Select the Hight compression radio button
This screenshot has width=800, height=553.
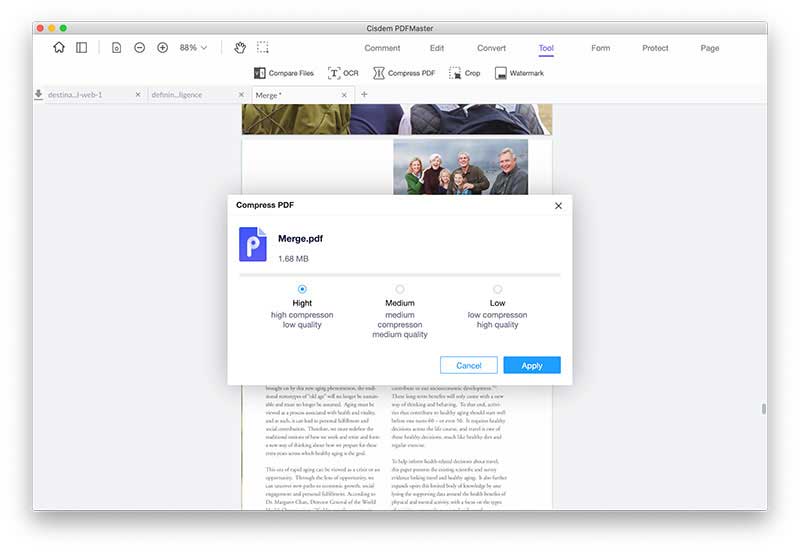point(302,289)
